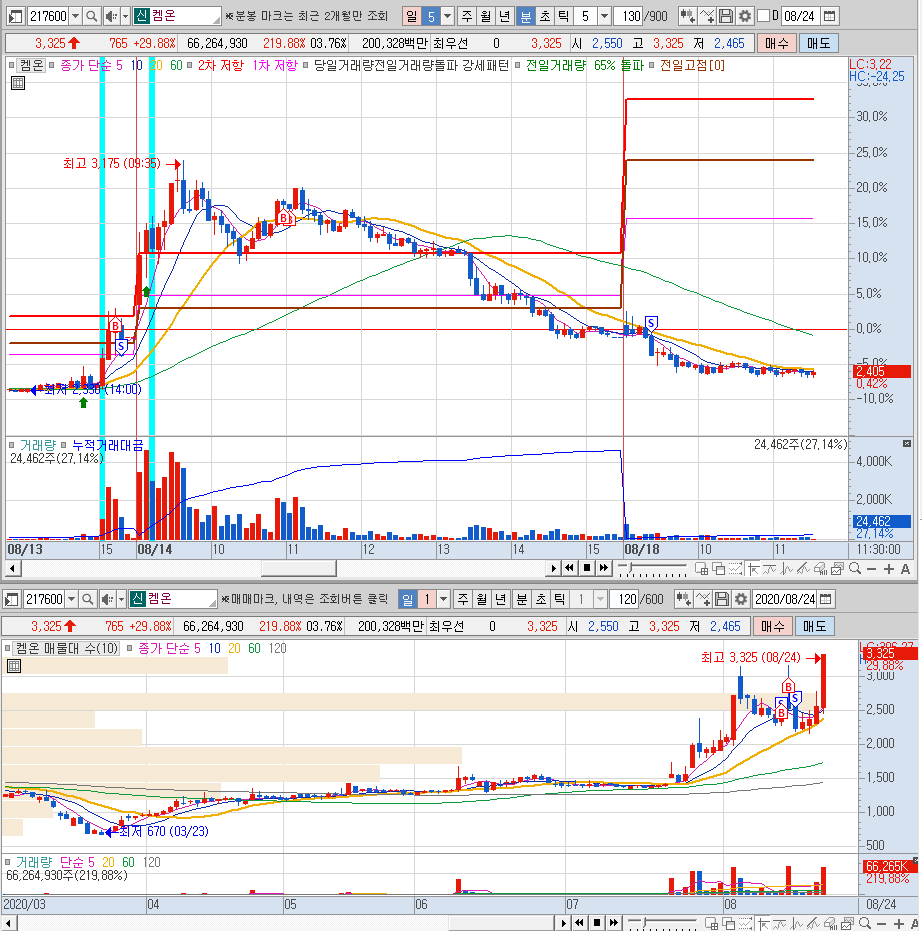Click the search magnifier in bottom chart toolbar
Screen dimensions: 922x931
(x=87, y=599)
